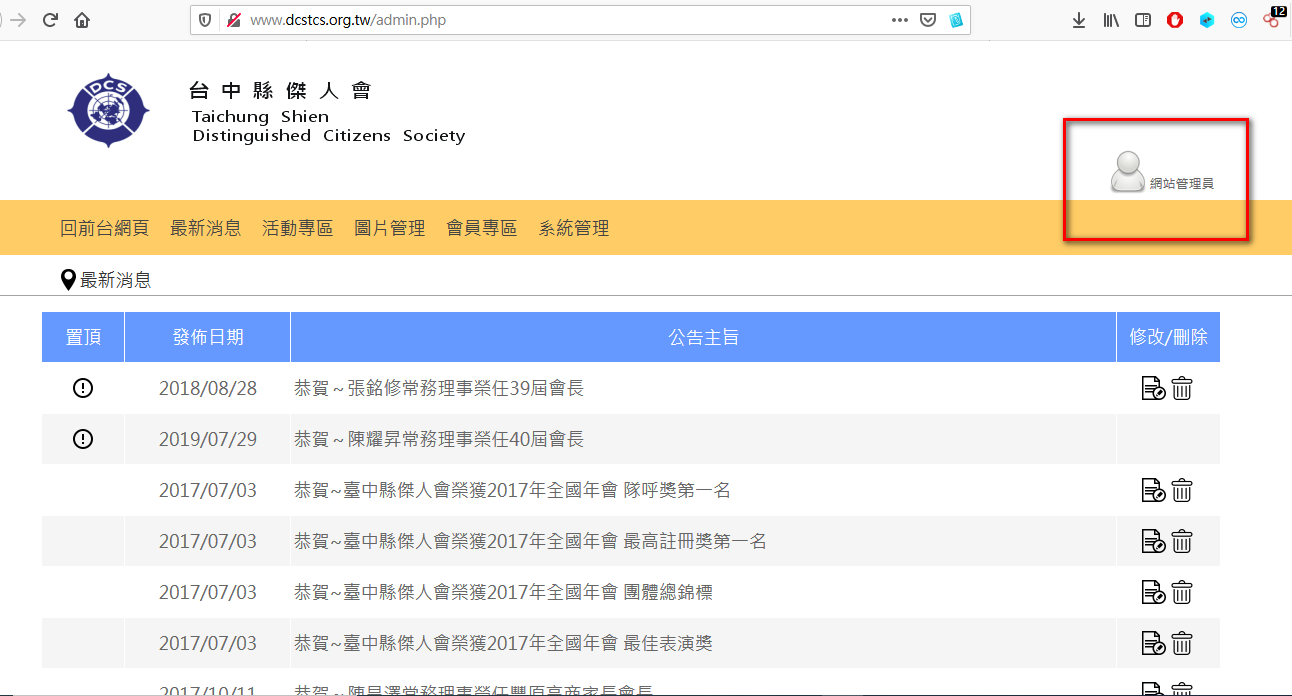Click the site administrator avatar icon

[x=1127, y=172]
